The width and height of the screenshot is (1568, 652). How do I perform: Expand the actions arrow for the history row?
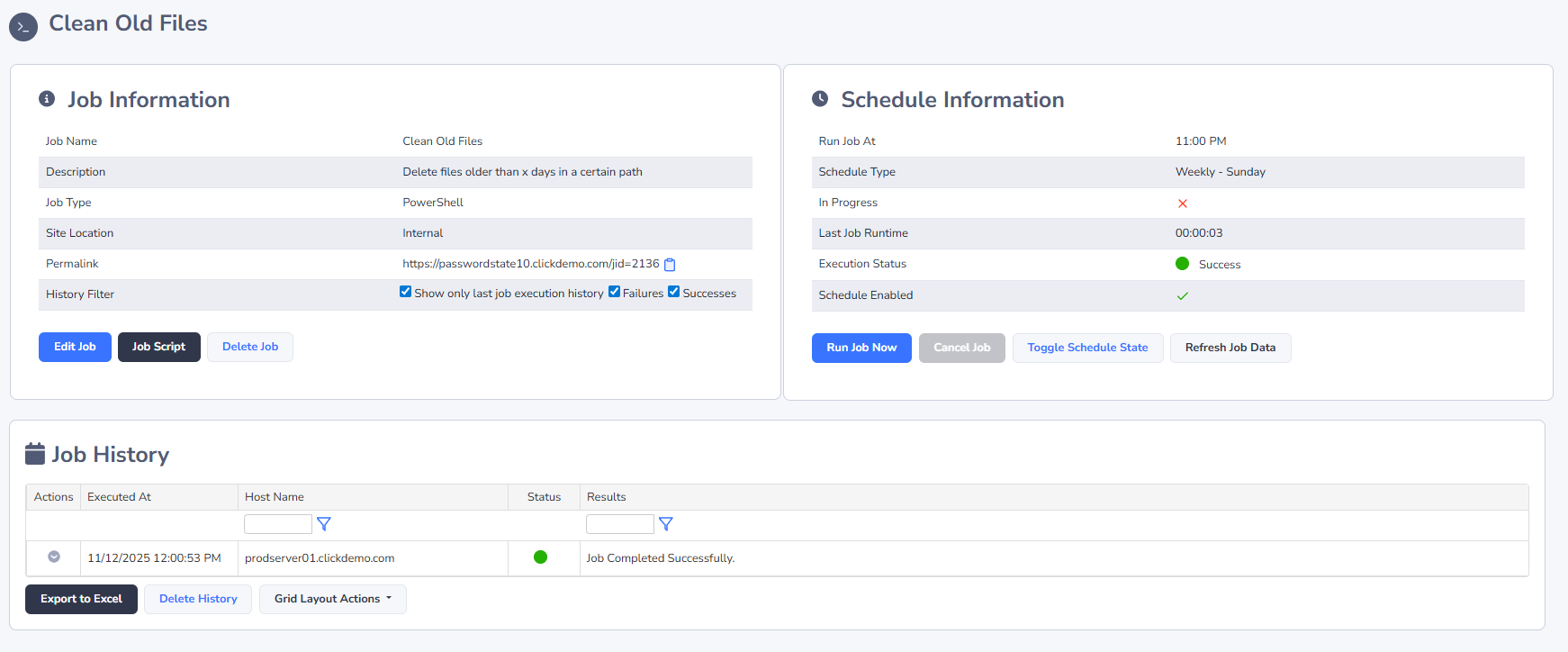tap(54, 557)
